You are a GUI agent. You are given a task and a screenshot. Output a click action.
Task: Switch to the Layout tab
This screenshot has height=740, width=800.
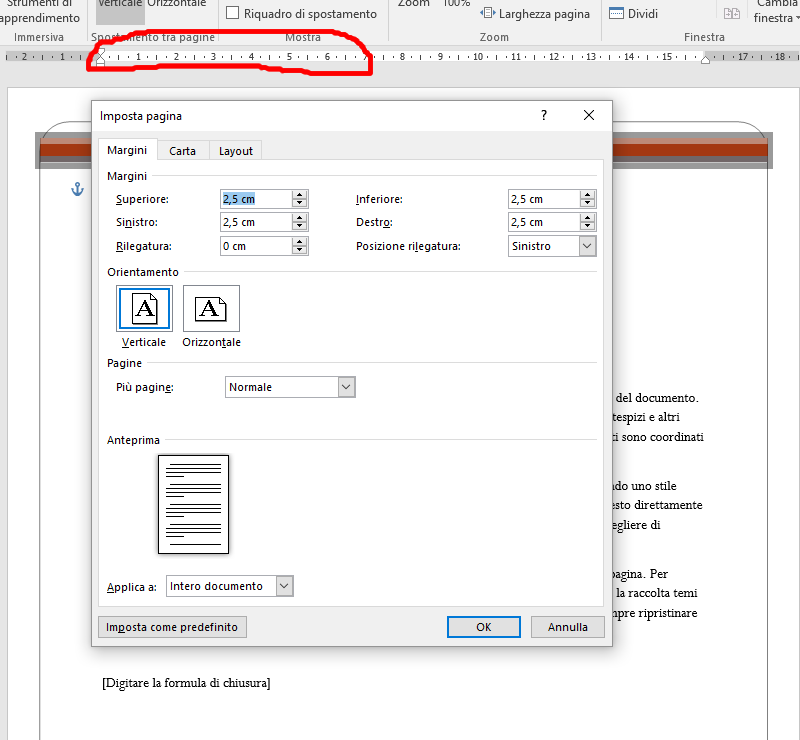point(236,150)
